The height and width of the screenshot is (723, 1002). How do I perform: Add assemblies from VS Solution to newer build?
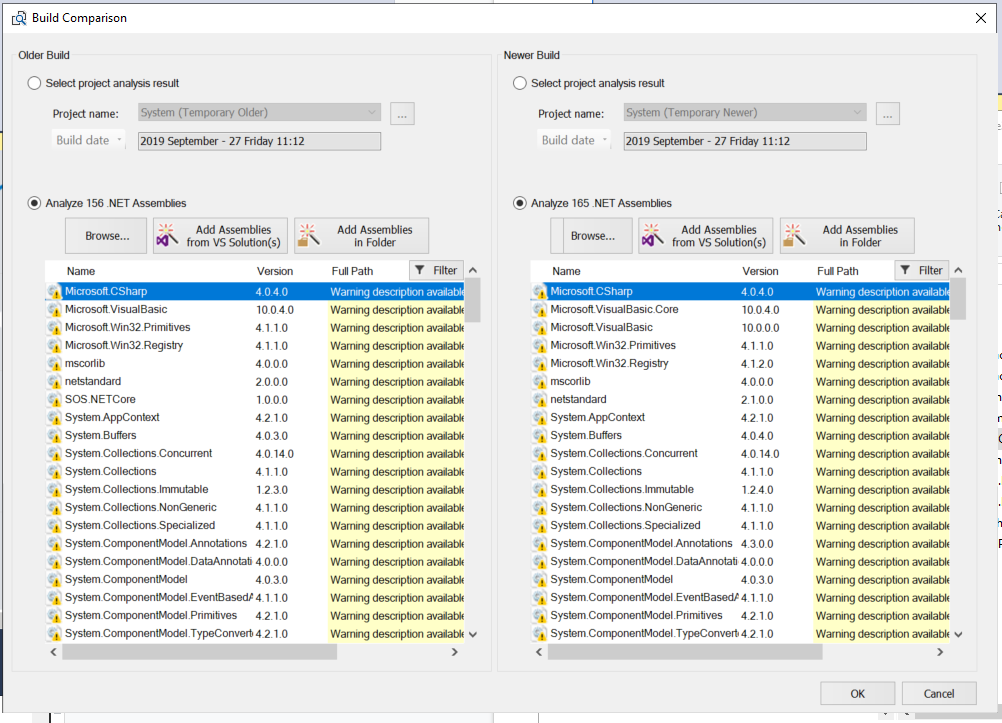[x=705, y=236]
